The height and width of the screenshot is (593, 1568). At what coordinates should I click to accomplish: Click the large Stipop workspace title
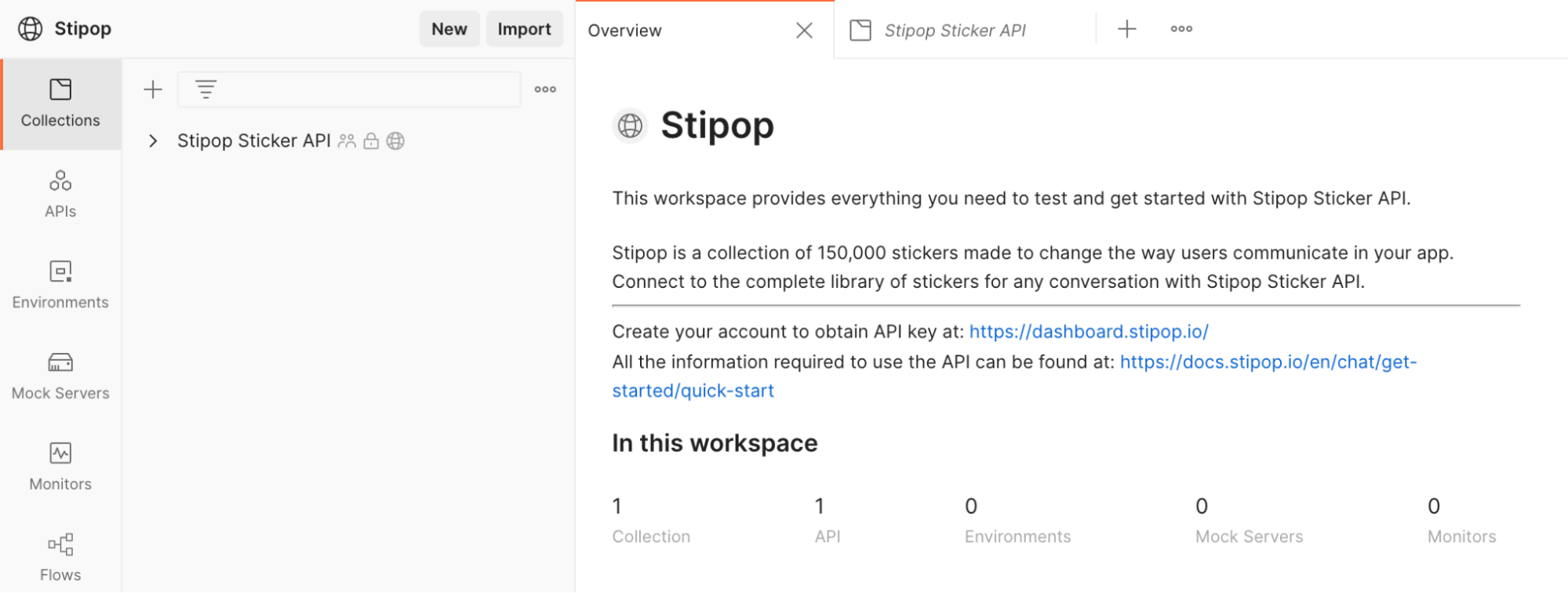(717, 126)
